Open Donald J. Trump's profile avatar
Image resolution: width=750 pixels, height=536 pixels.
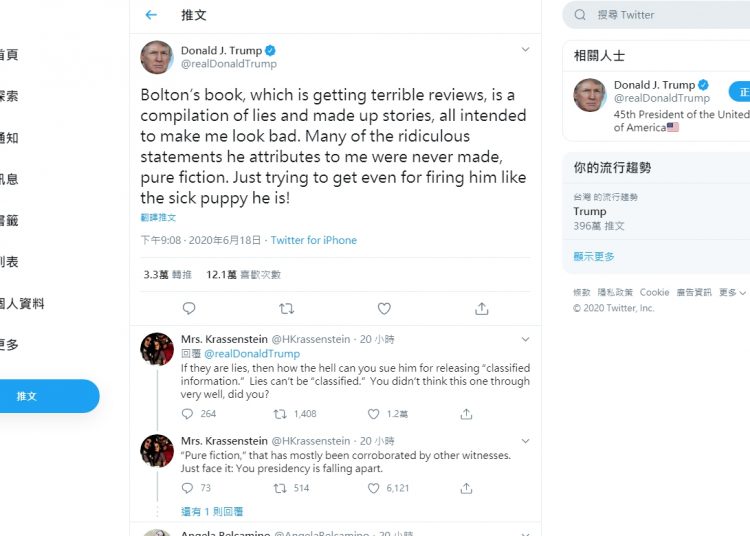(x=157, y=57)
